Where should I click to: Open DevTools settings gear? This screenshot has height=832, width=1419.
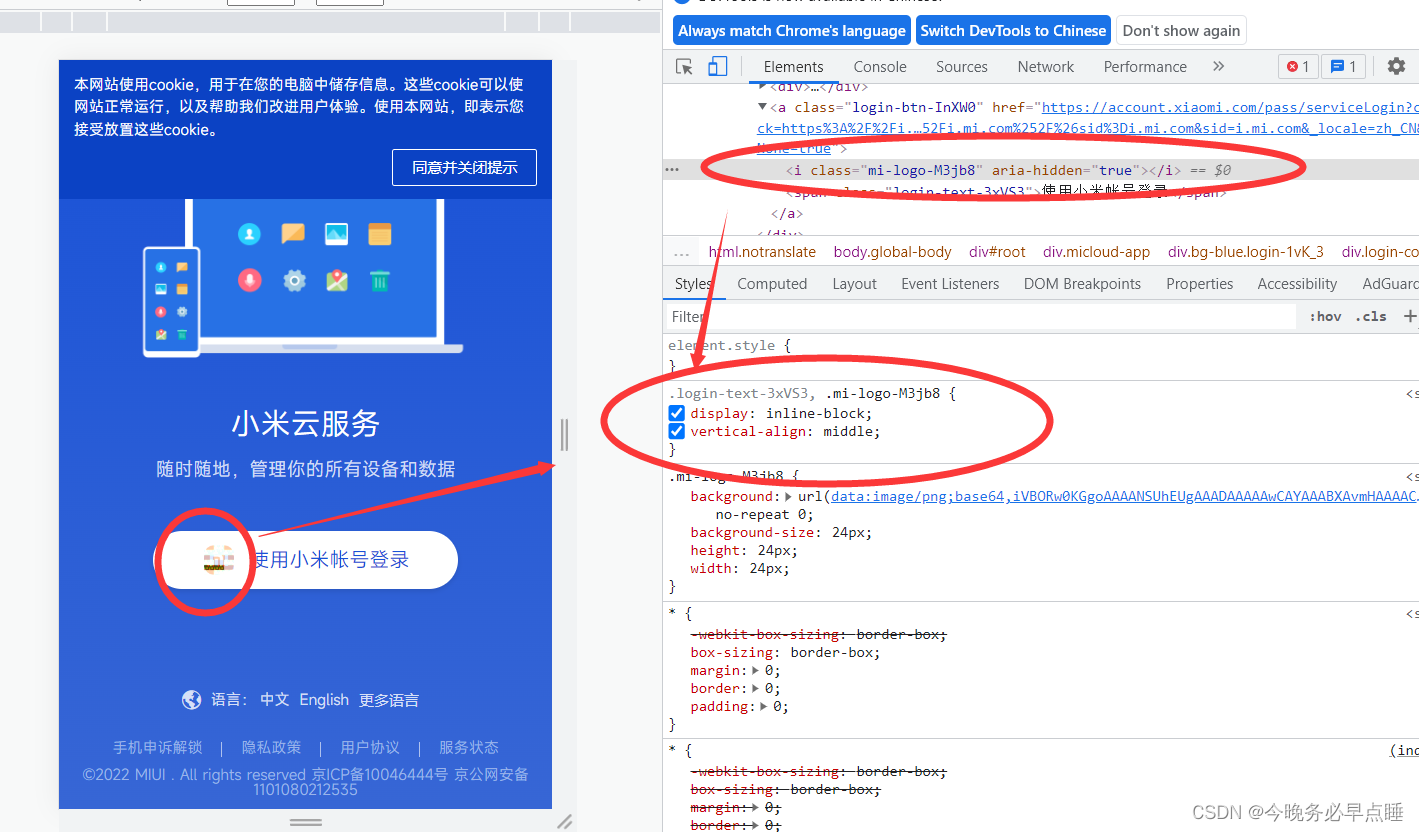[x=1396, y=67]
